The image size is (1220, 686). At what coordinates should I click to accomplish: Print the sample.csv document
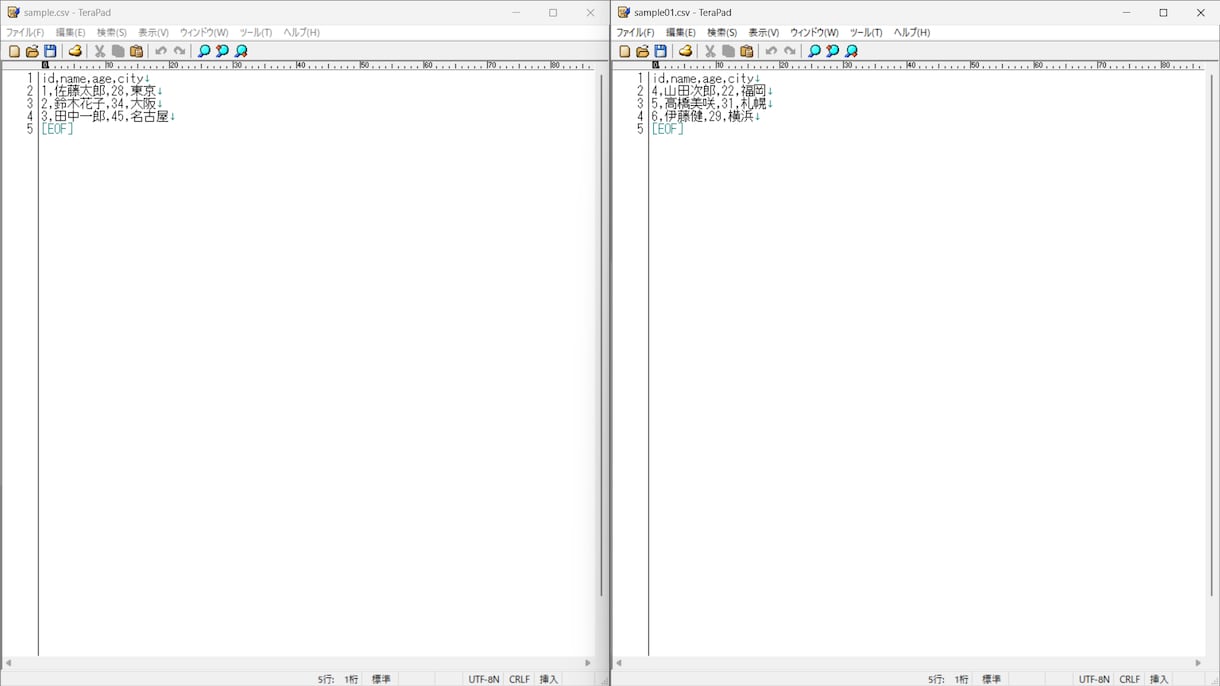pos(75,51)
